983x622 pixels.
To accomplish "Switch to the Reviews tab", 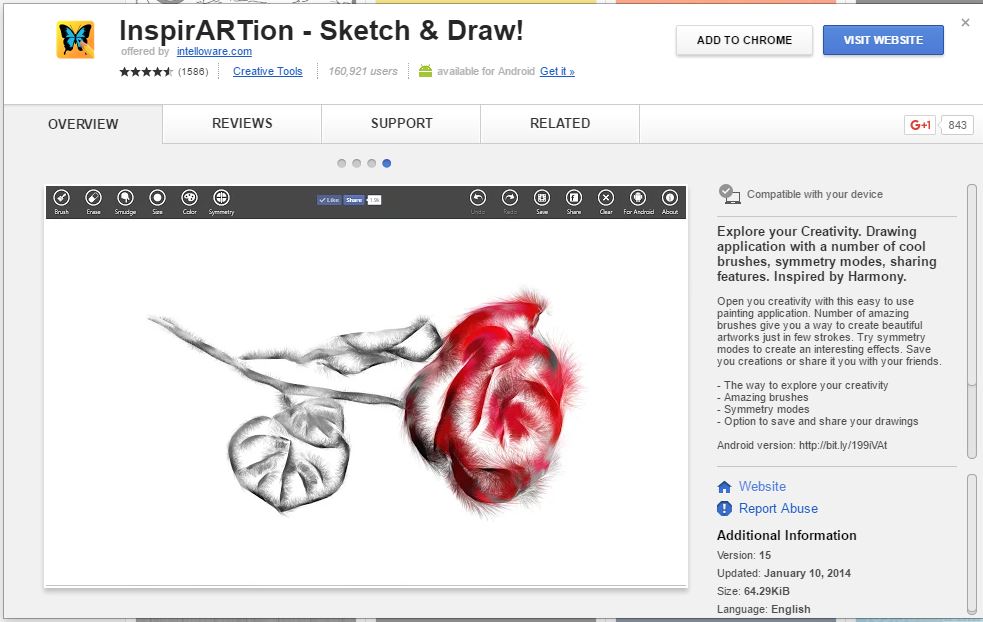I will (242, 124).
